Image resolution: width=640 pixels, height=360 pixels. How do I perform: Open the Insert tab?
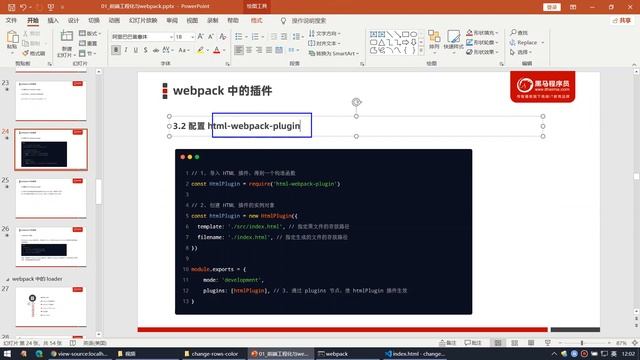click(53, 20)
